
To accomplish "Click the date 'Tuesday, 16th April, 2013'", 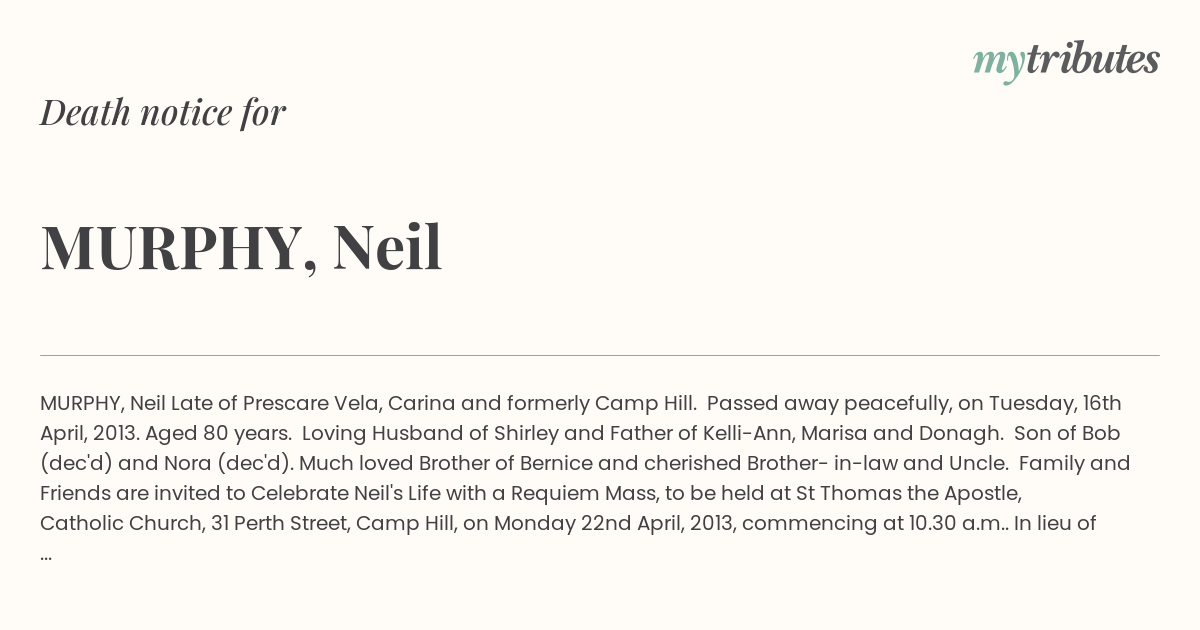I will [x=580, y=418].
